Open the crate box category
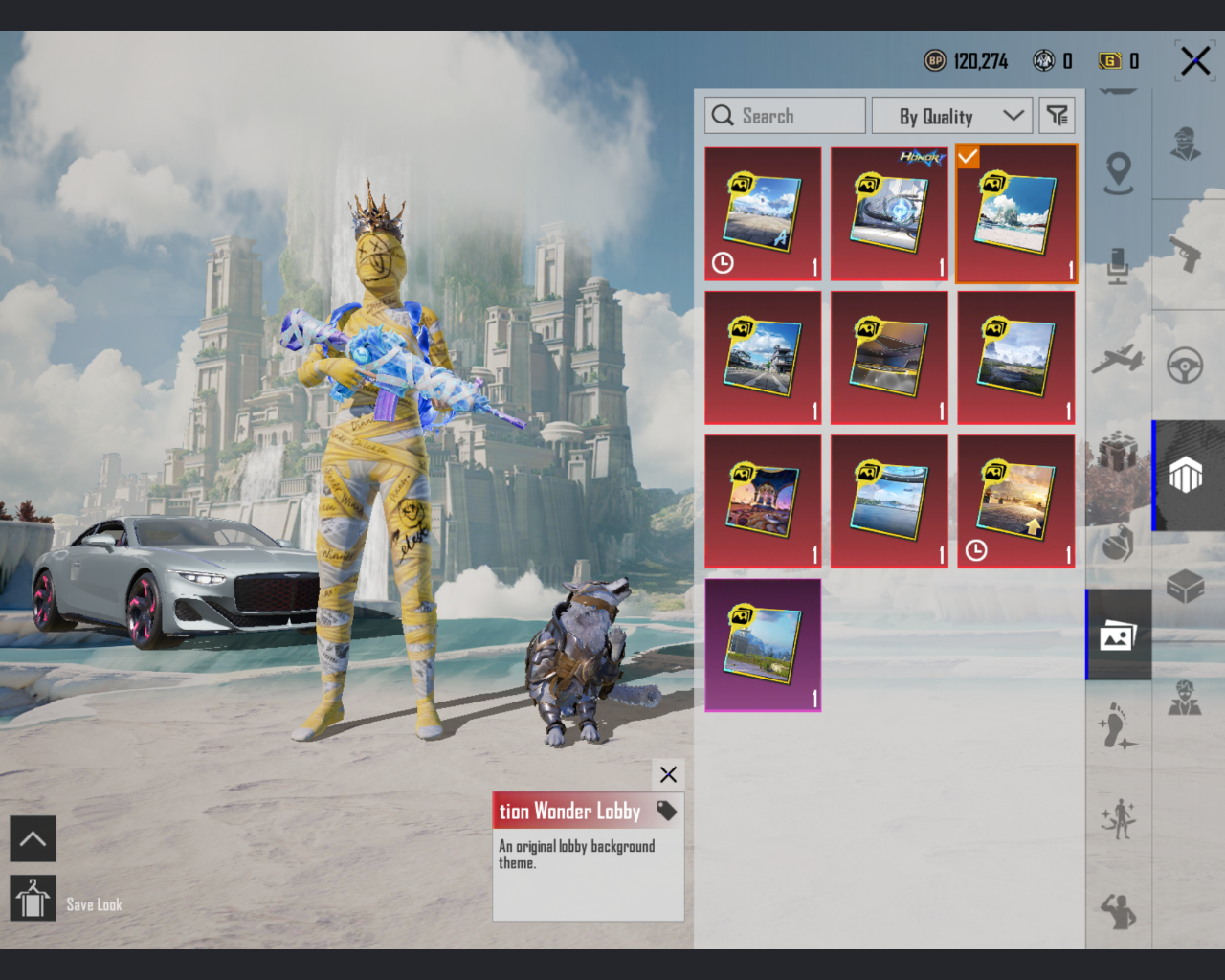This screenshot has width=1225, height=980. click(x=1185, y=586)
